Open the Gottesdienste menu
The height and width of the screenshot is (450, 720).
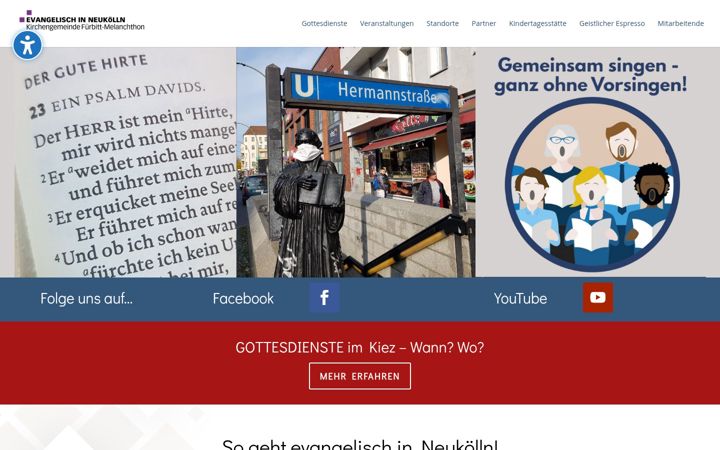[324, 23]
